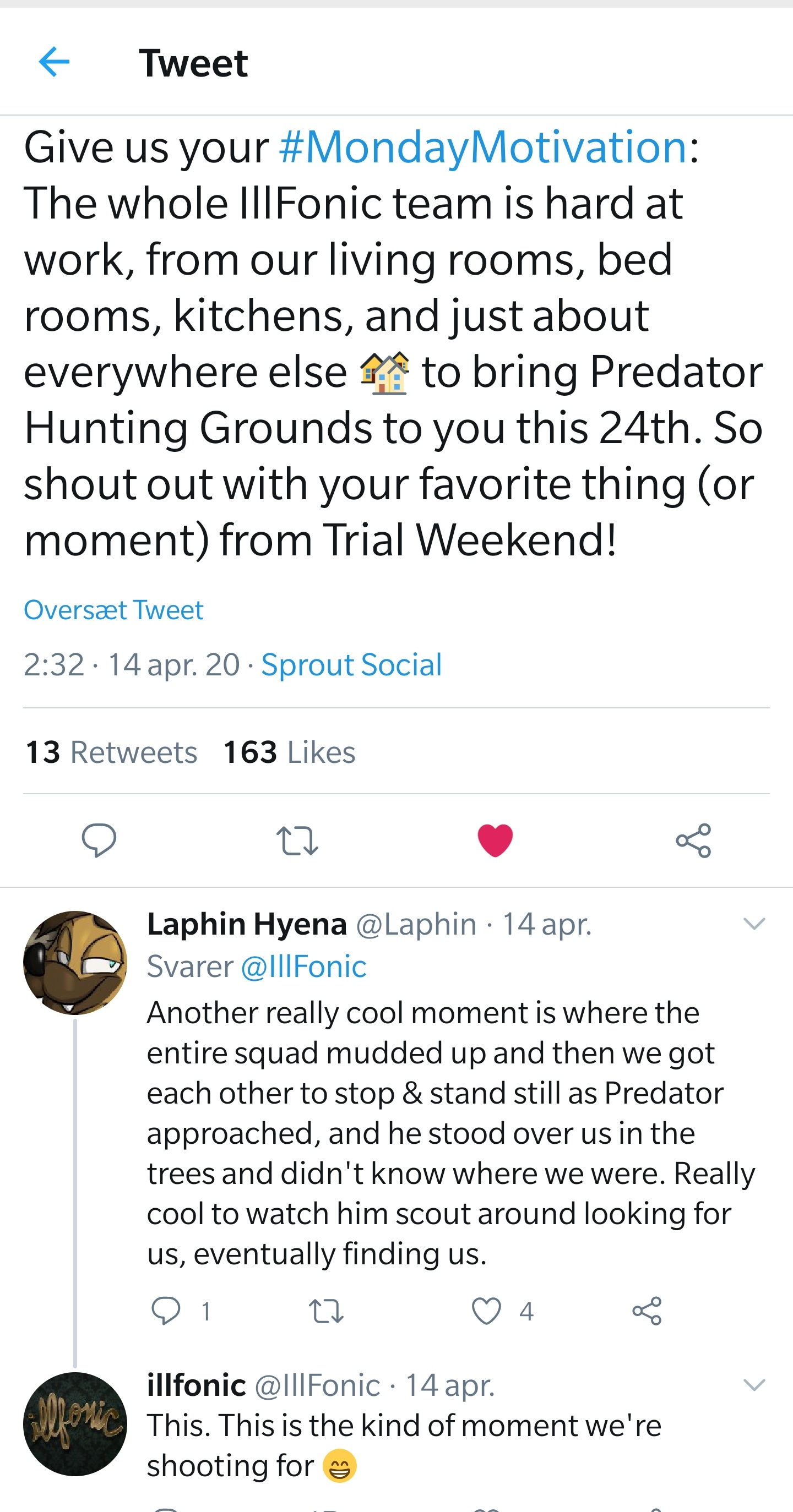793x1512 pixels.
Task: Retweet the main IllFonic tweet
Action: [297, 840]
